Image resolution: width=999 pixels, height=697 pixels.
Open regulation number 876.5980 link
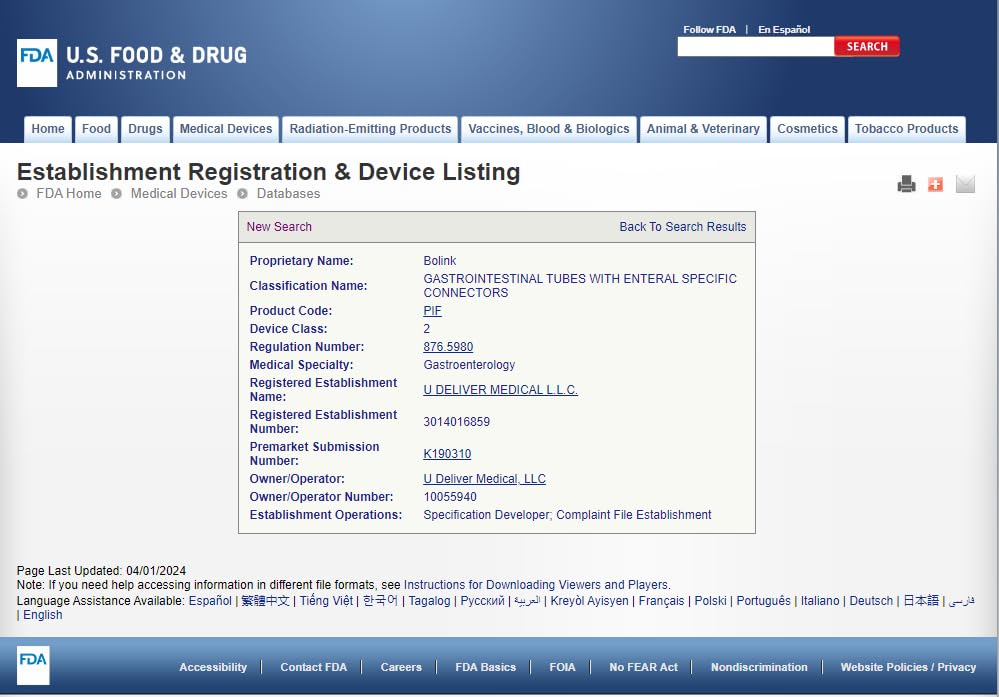pyautogui.click(x=448, y=347)
